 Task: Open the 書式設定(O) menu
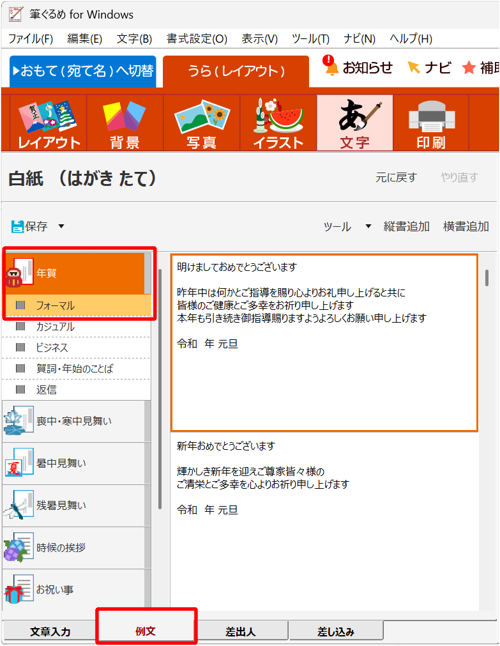[x=197, y=39]
